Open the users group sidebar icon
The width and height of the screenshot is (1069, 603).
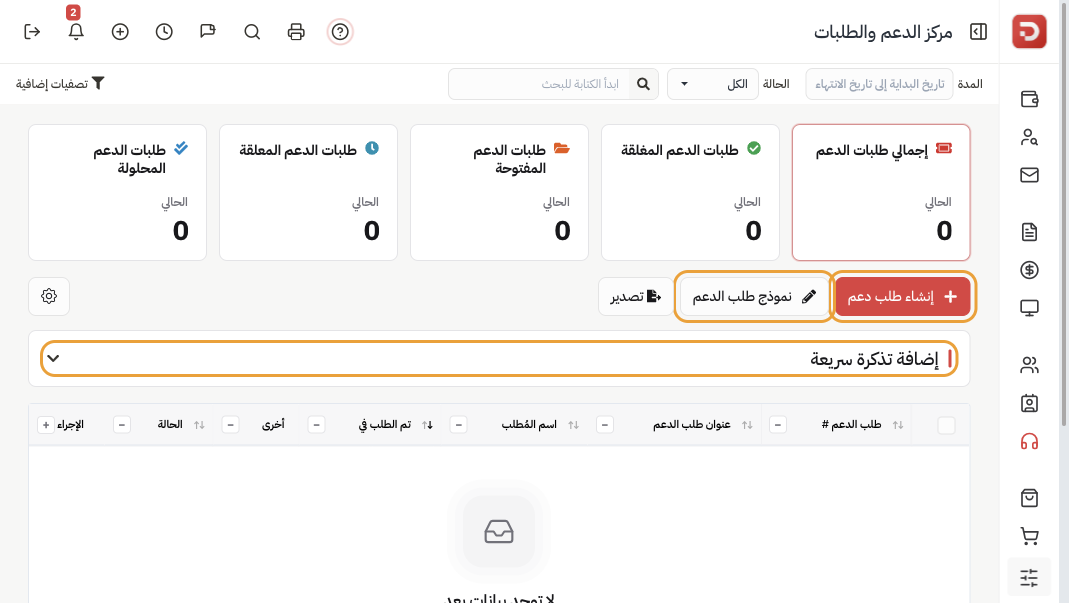(1029, 365)
